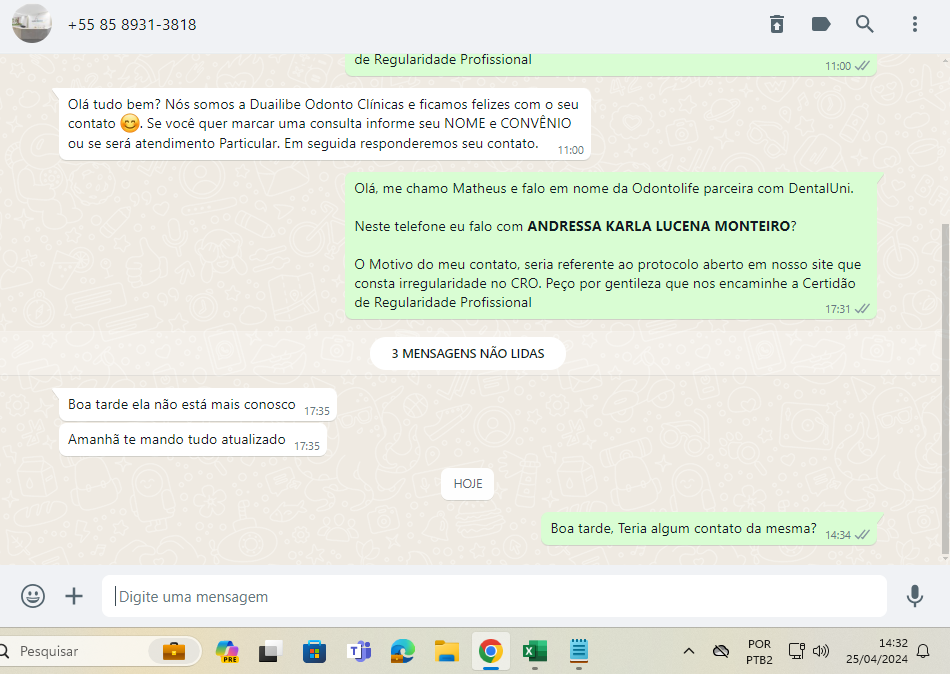Open File Explorer from taskbar
Viewport: 950px width, 674px height.
[x=447, y=652]
